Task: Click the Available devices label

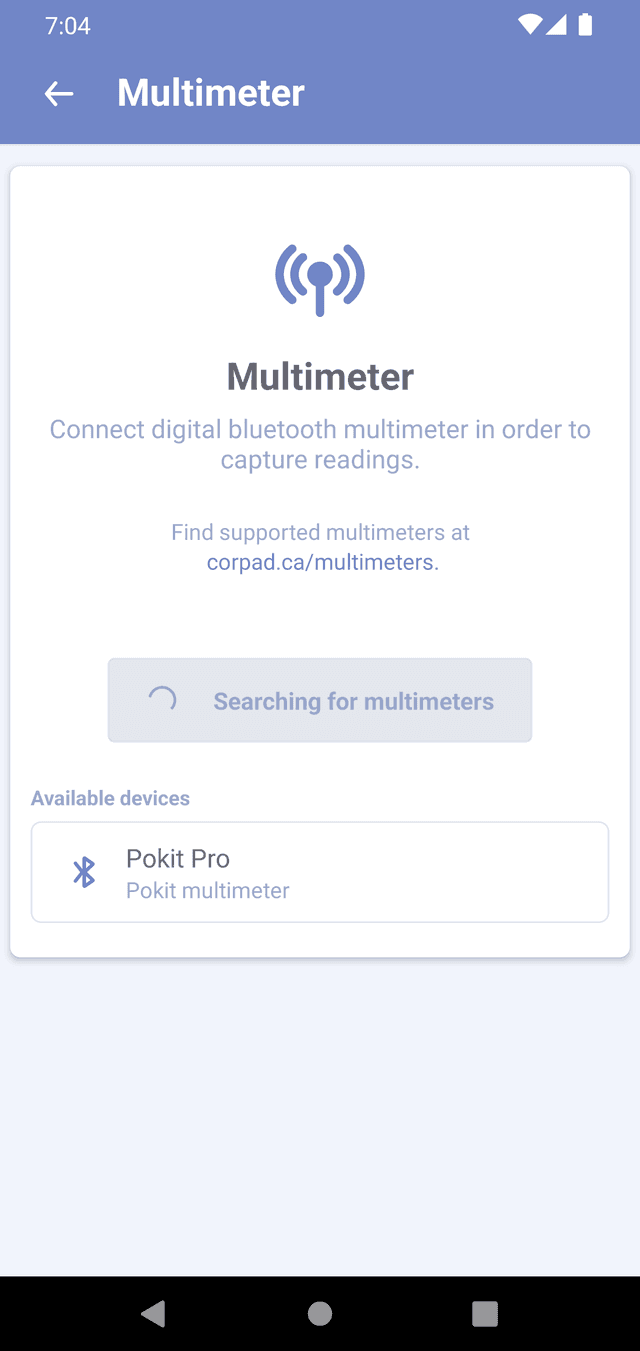Action: pyautogui.click(x=110, y=798)
